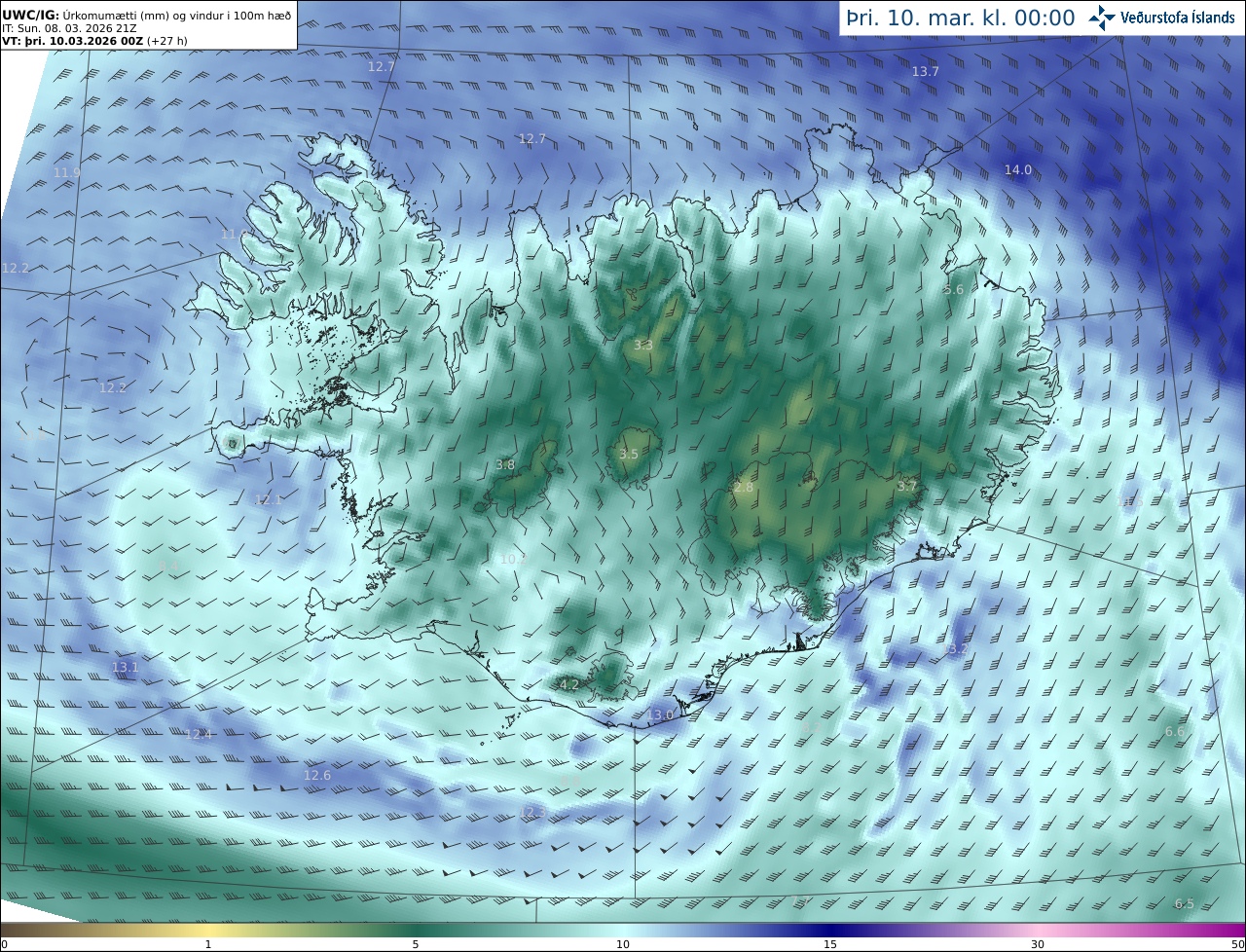Click the 12.4 value label
The image size is (1246, 952).
pos(199,735)
